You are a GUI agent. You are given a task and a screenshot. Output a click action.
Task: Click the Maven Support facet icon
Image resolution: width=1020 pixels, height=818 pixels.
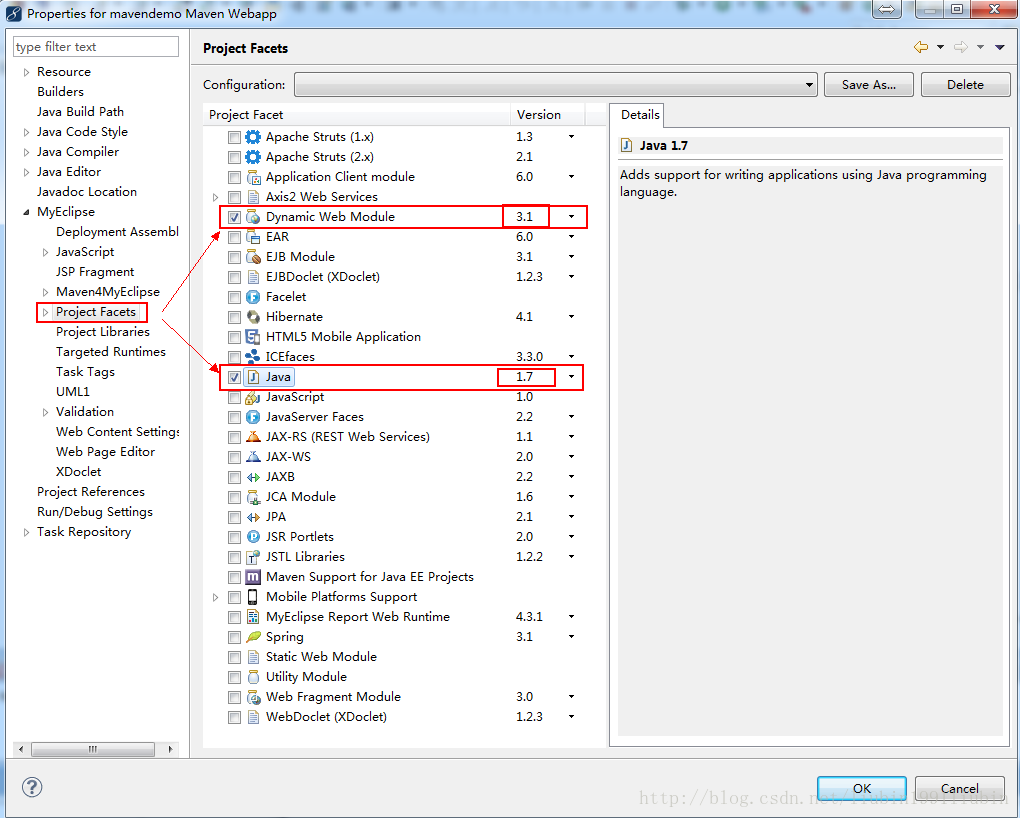point(252,577)
